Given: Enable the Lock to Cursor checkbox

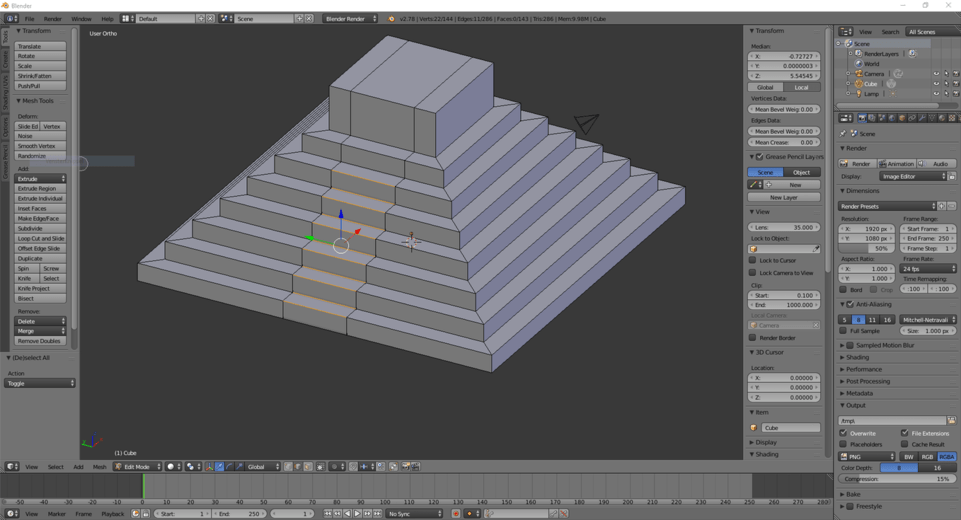Looking at the screenshot, I should (753, 260).
